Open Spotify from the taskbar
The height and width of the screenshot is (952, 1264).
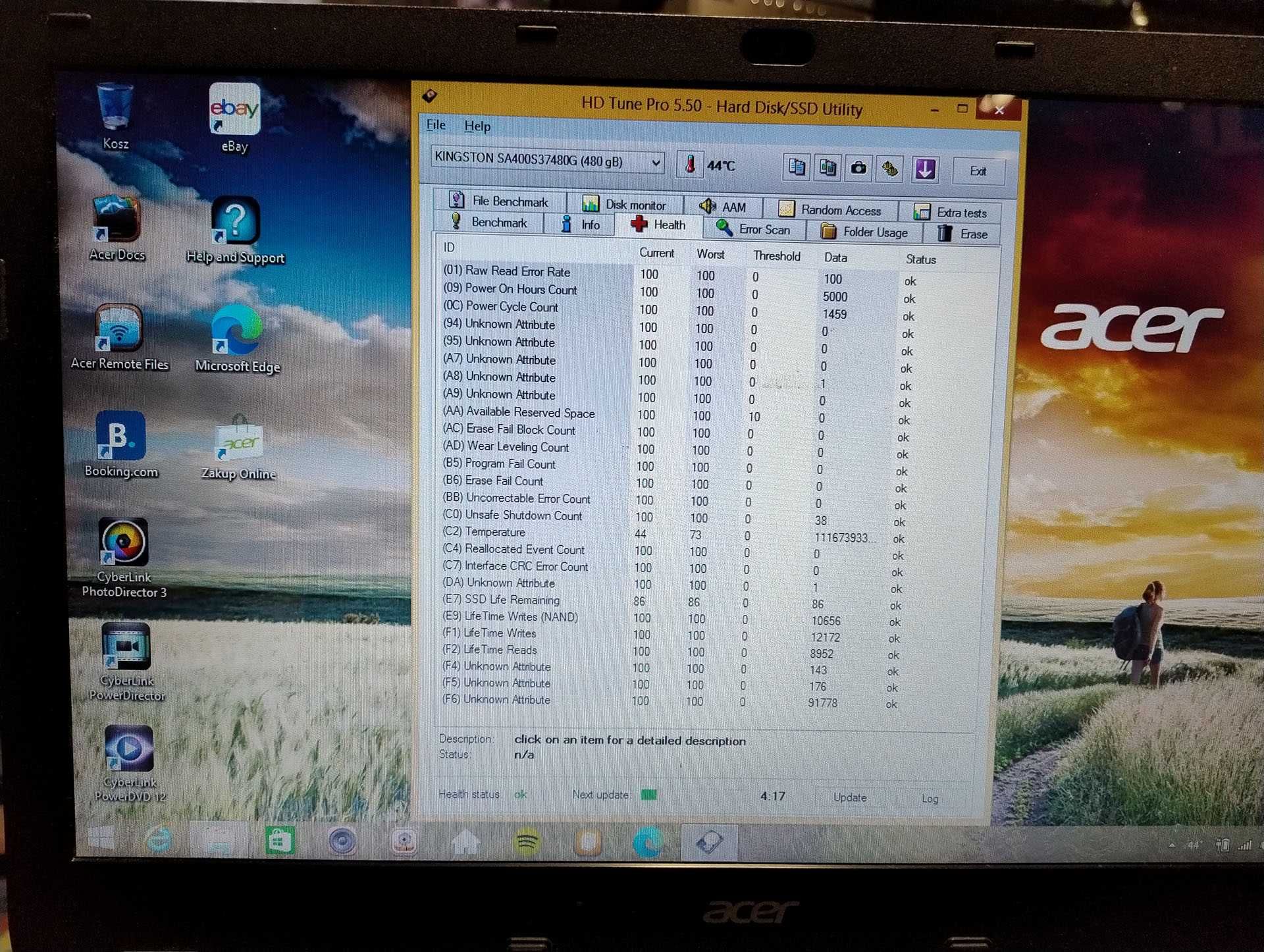[527, 842]
